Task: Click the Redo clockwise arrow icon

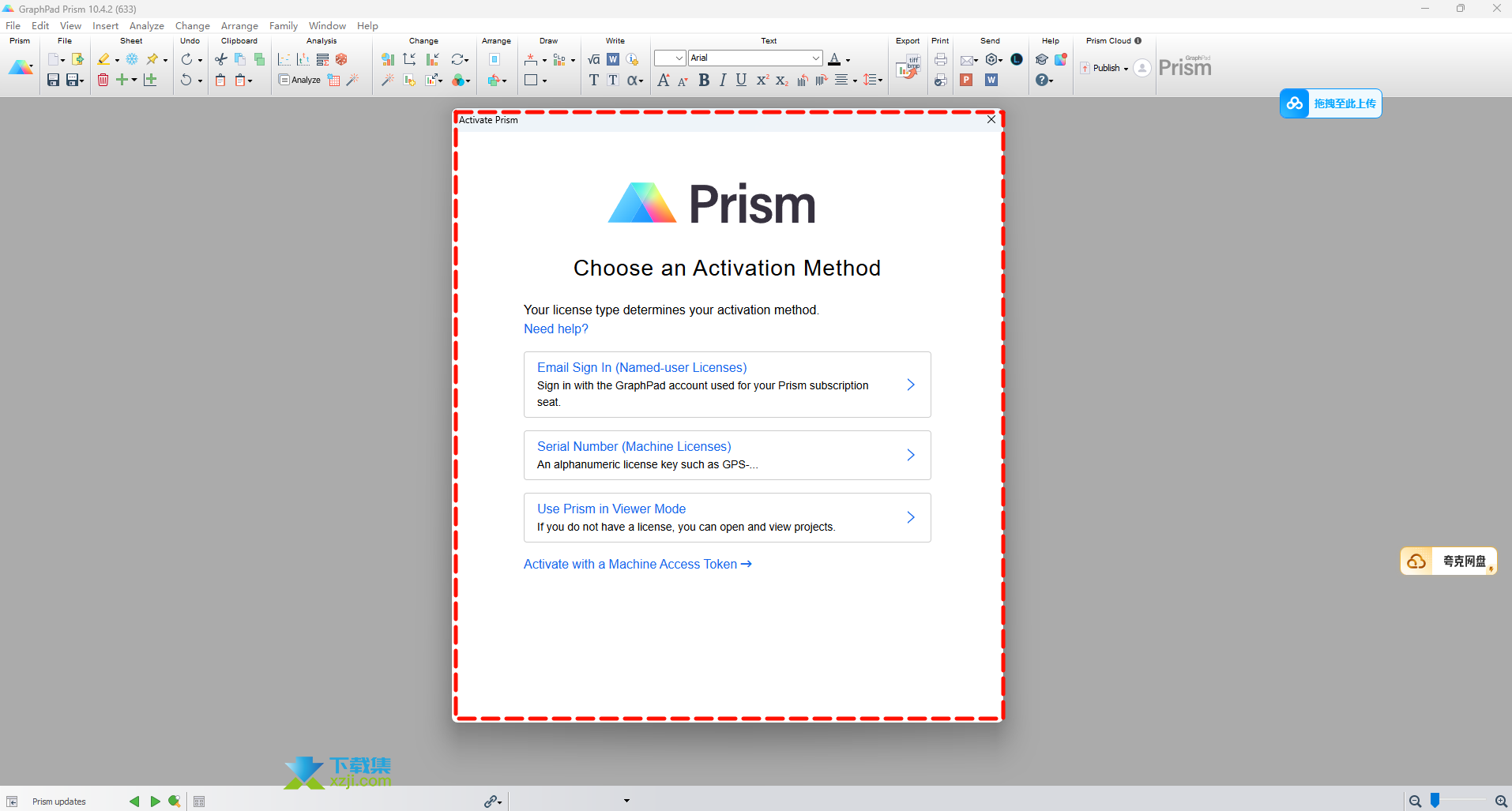Action: click(186, 59)
